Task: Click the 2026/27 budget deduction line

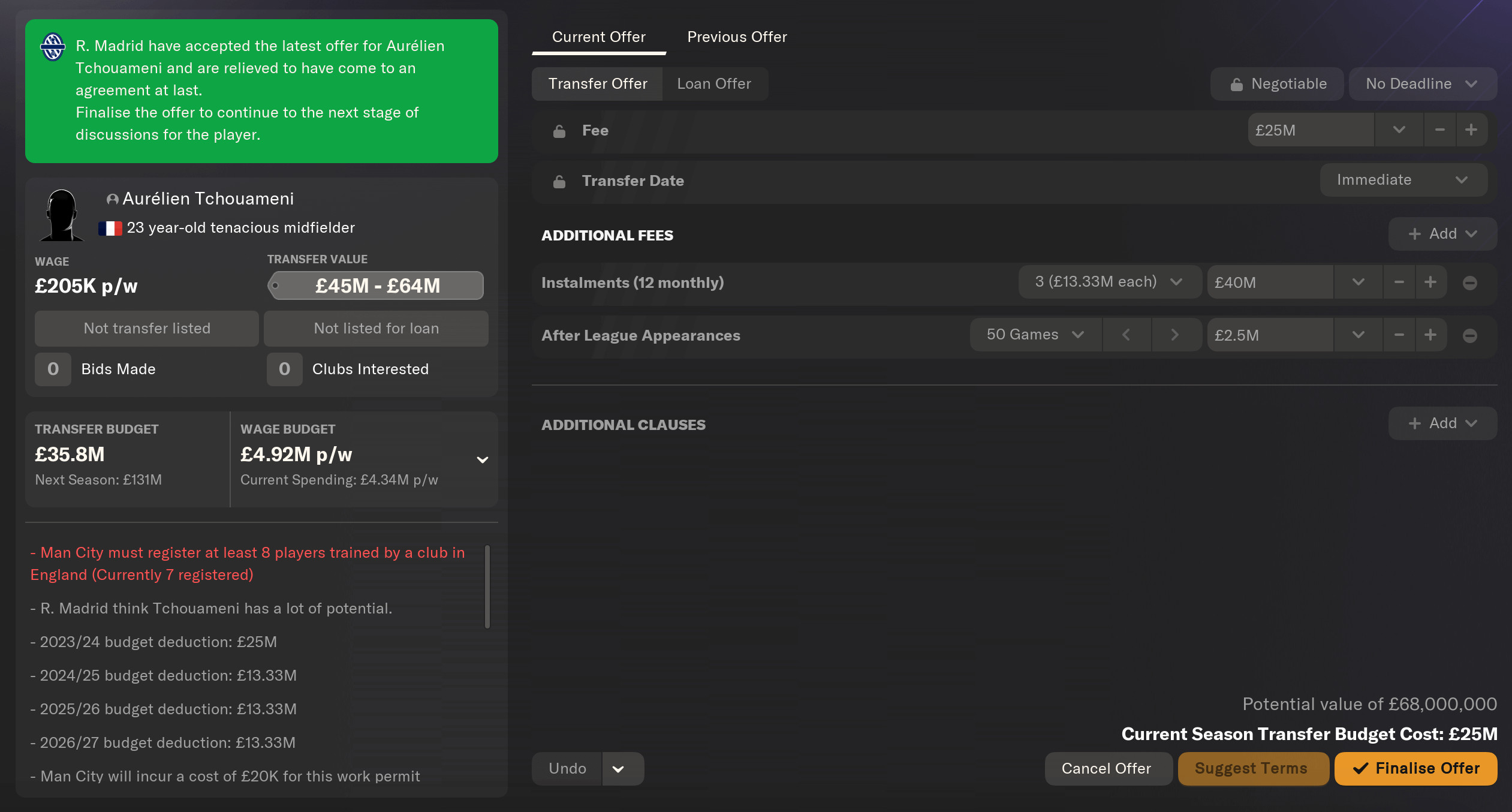Action: click(163, 743)
